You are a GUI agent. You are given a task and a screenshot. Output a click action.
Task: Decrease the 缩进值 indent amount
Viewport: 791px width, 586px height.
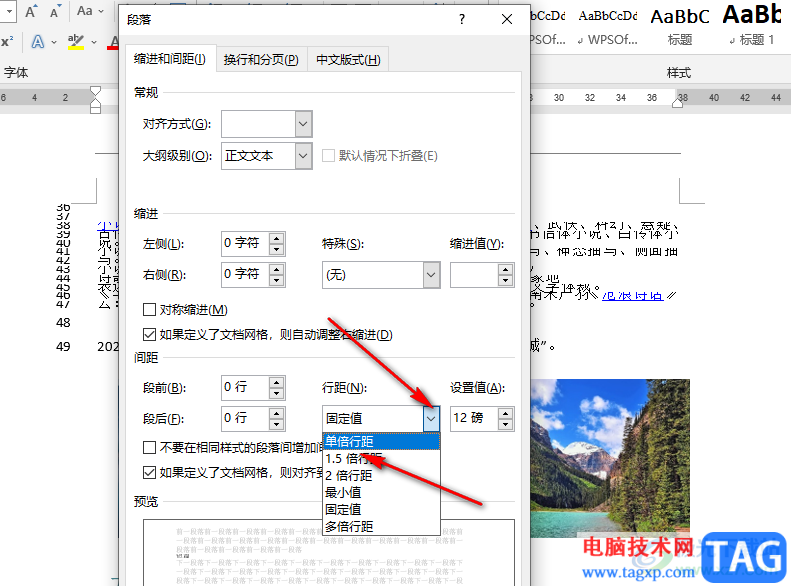505,281
